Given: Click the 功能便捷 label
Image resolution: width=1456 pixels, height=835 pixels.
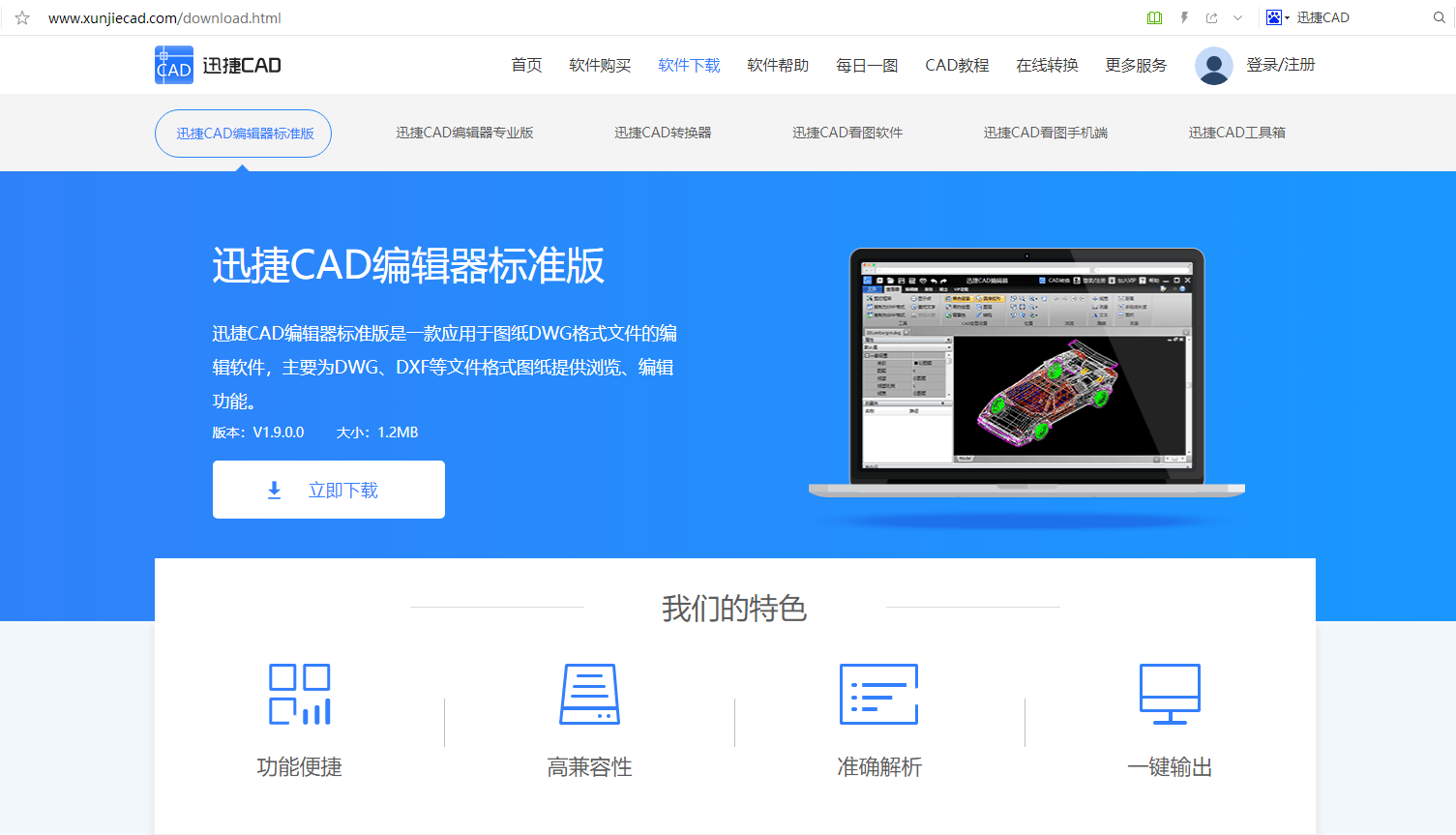Looking at the screenshot, I should click(300, 767).
